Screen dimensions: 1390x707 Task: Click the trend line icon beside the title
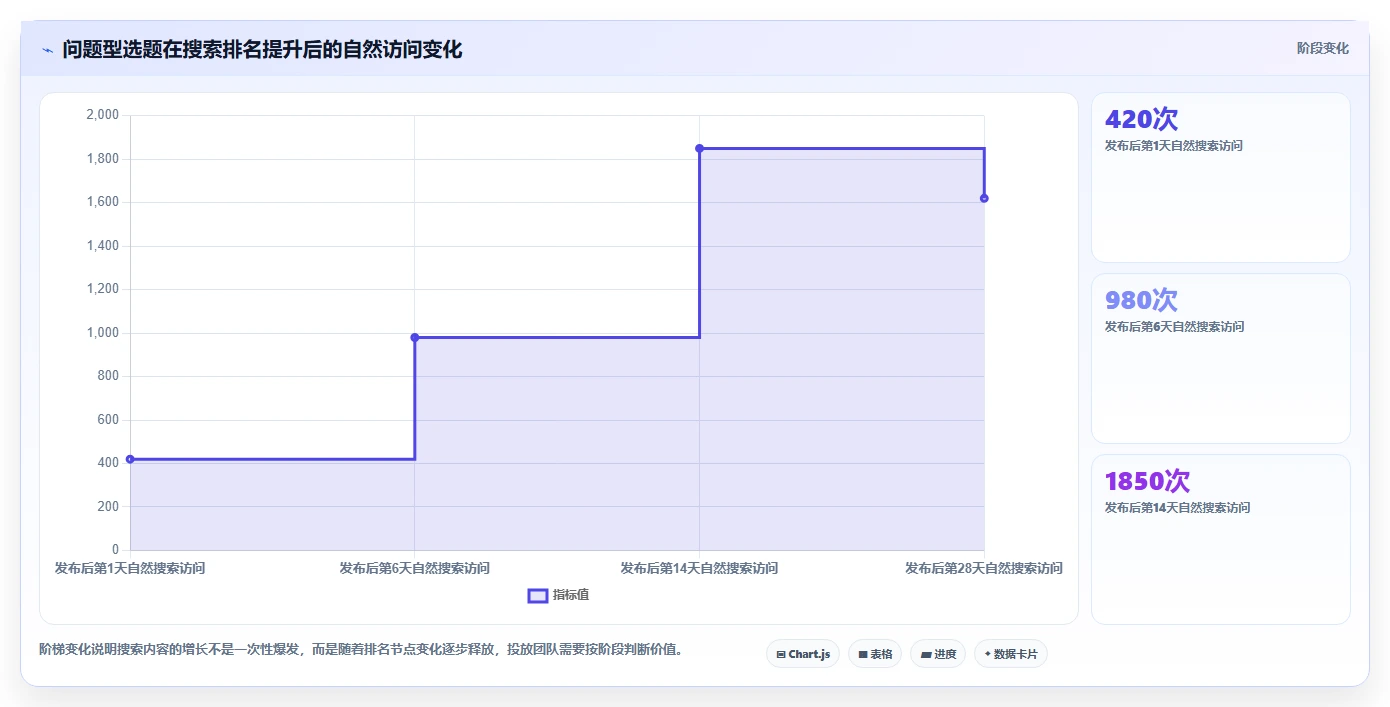[x=47, y=50]
